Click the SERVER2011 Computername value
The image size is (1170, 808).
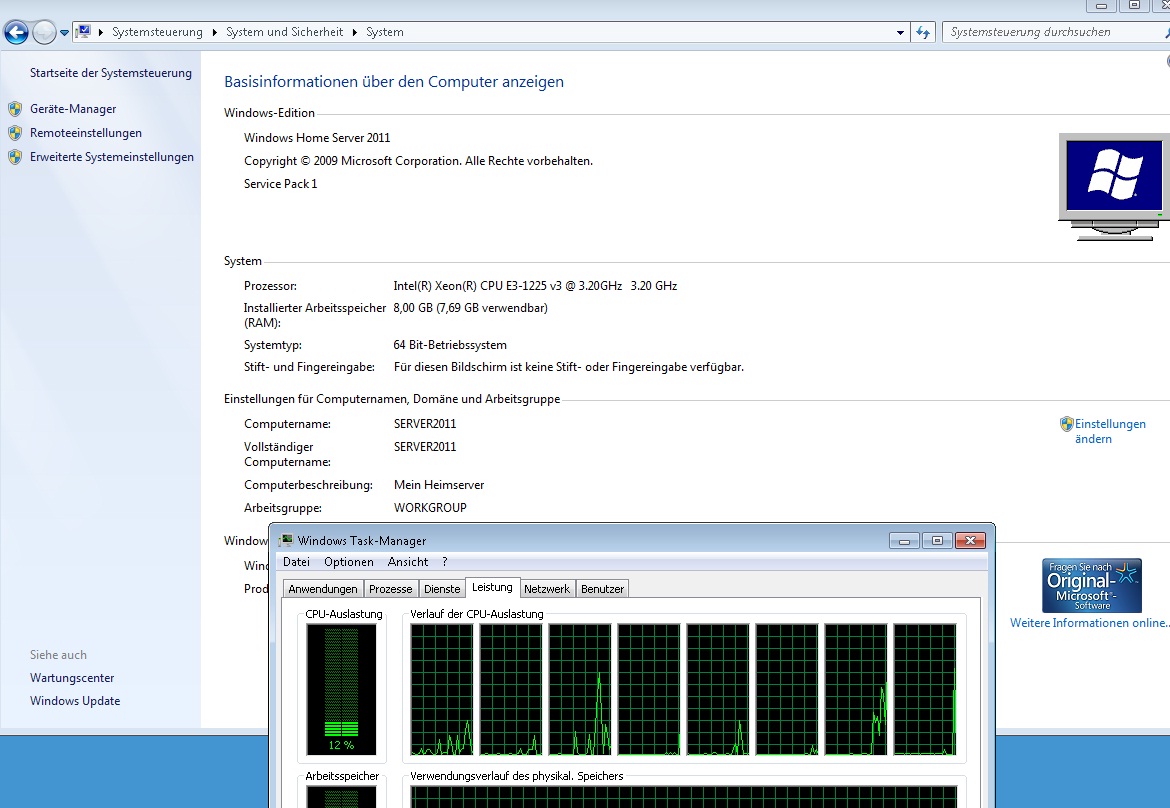coord(425,424)
